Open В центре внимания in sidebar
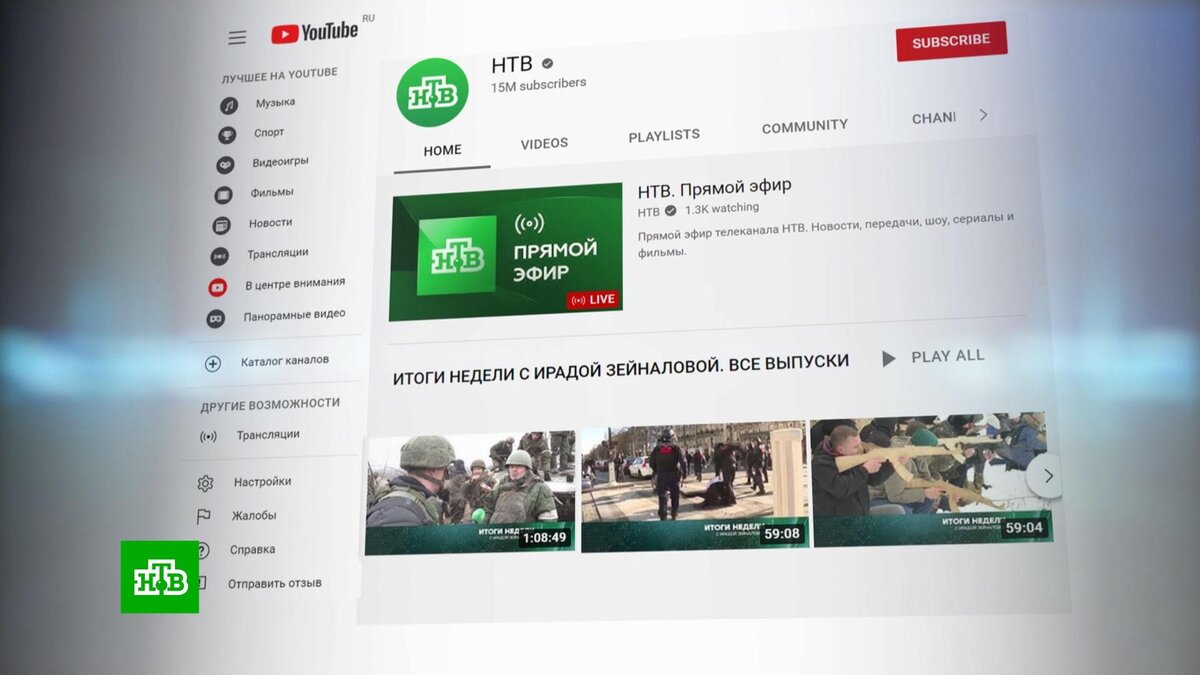 tap(295, 284)
